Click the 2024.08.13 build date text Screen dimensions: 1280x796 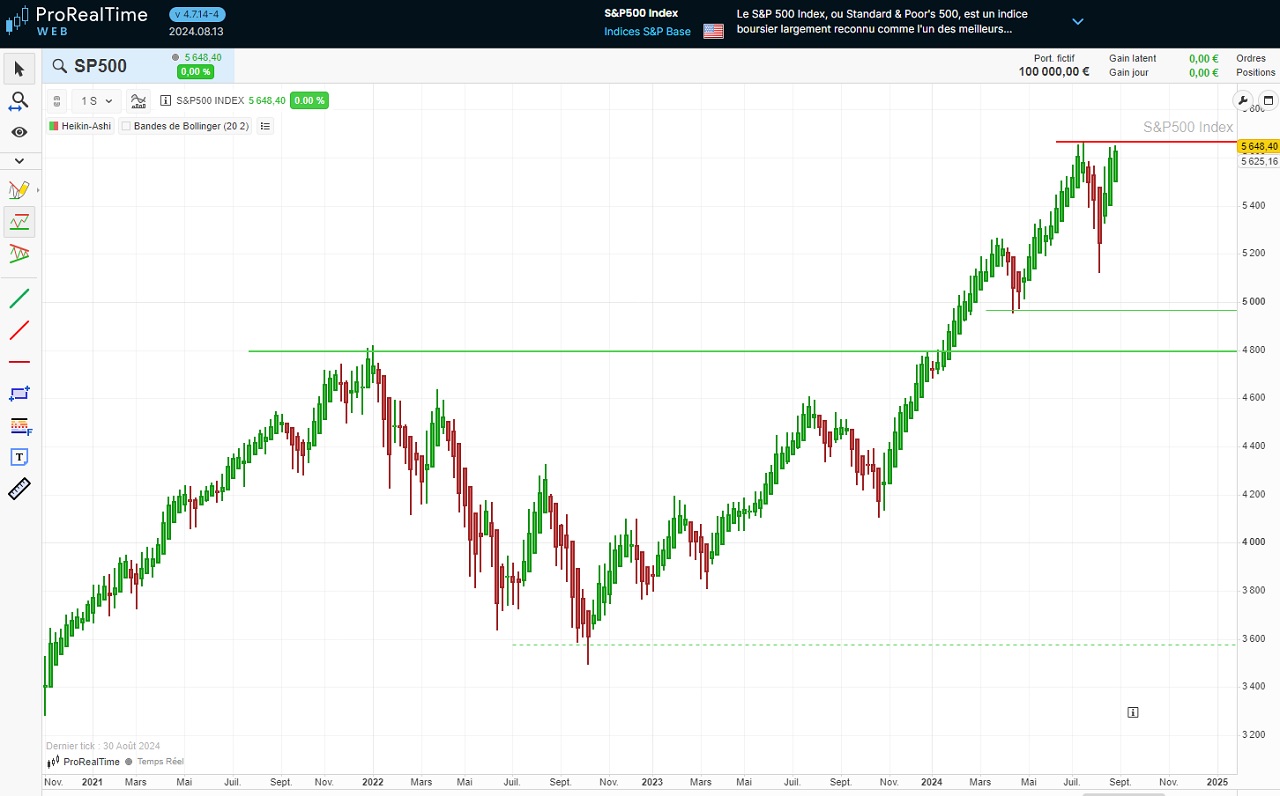[196, 31]
